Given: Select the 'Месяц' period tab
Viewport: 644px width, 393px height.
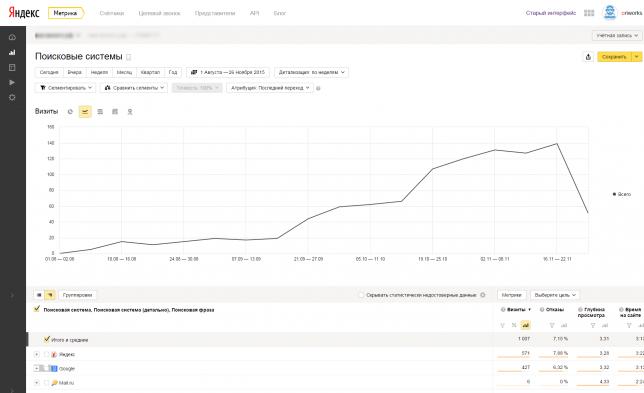Looking at the screenshot, I should 124,72.
